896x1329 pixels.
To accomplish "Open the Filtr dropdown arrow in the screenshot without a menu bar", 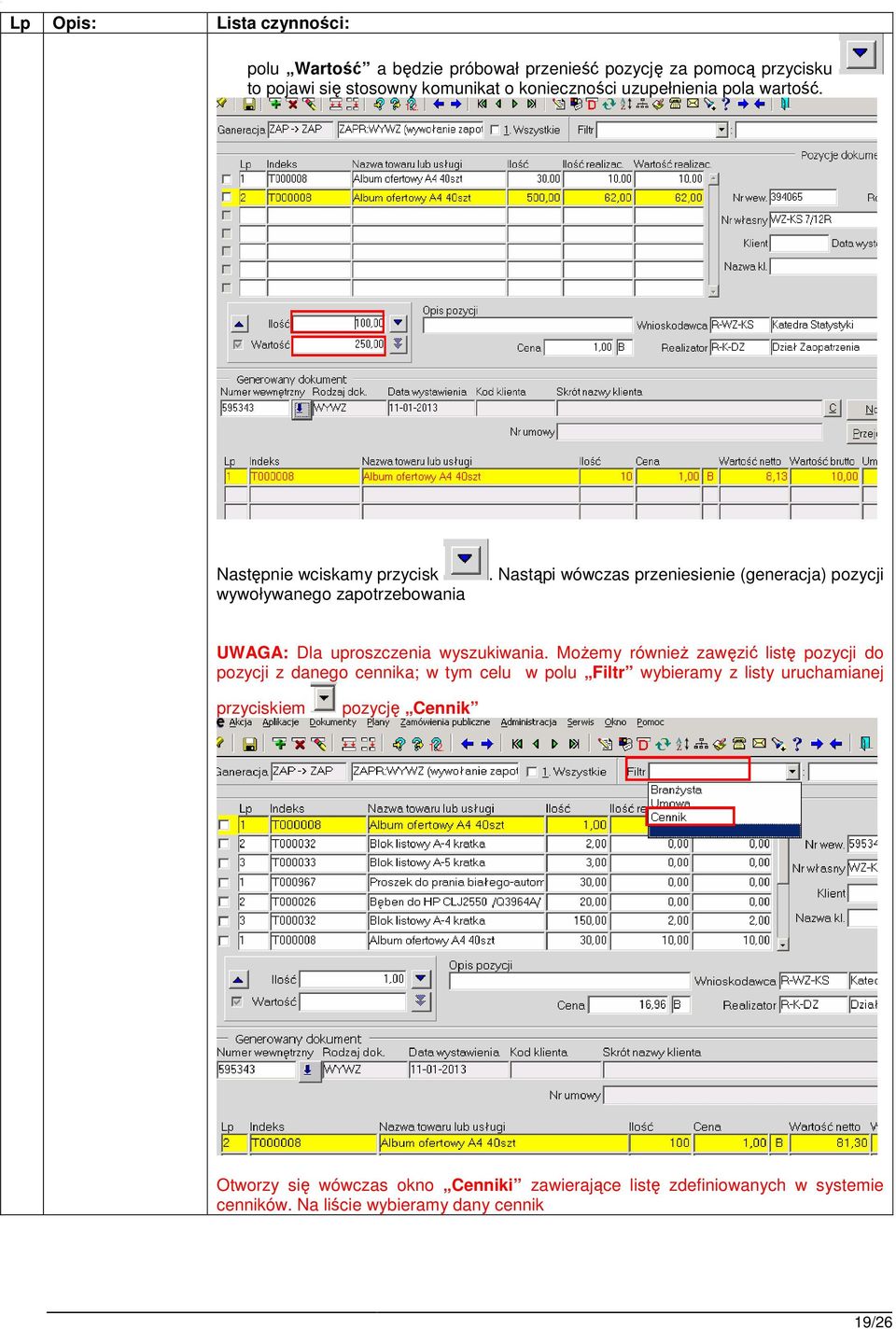I will click(x=721, y=130).
